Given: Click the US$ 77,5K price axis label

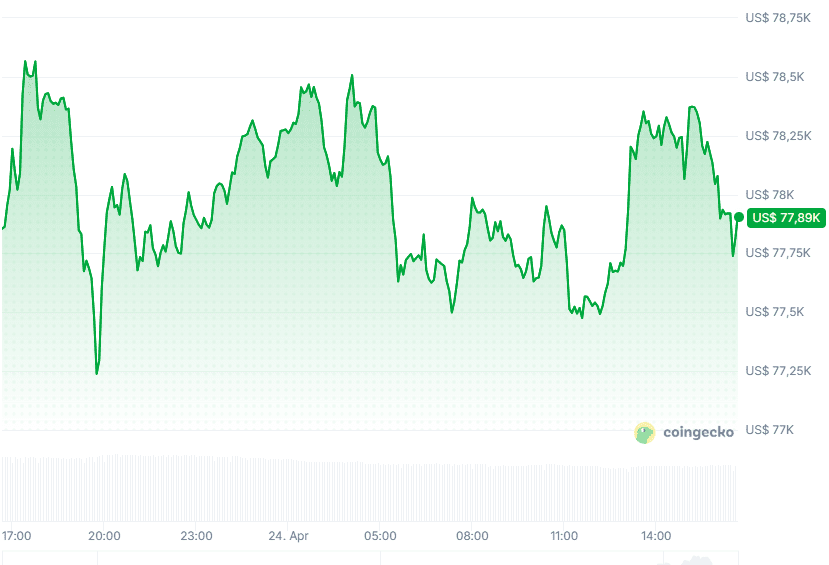Looking at the screenshot, I should 775,312.
